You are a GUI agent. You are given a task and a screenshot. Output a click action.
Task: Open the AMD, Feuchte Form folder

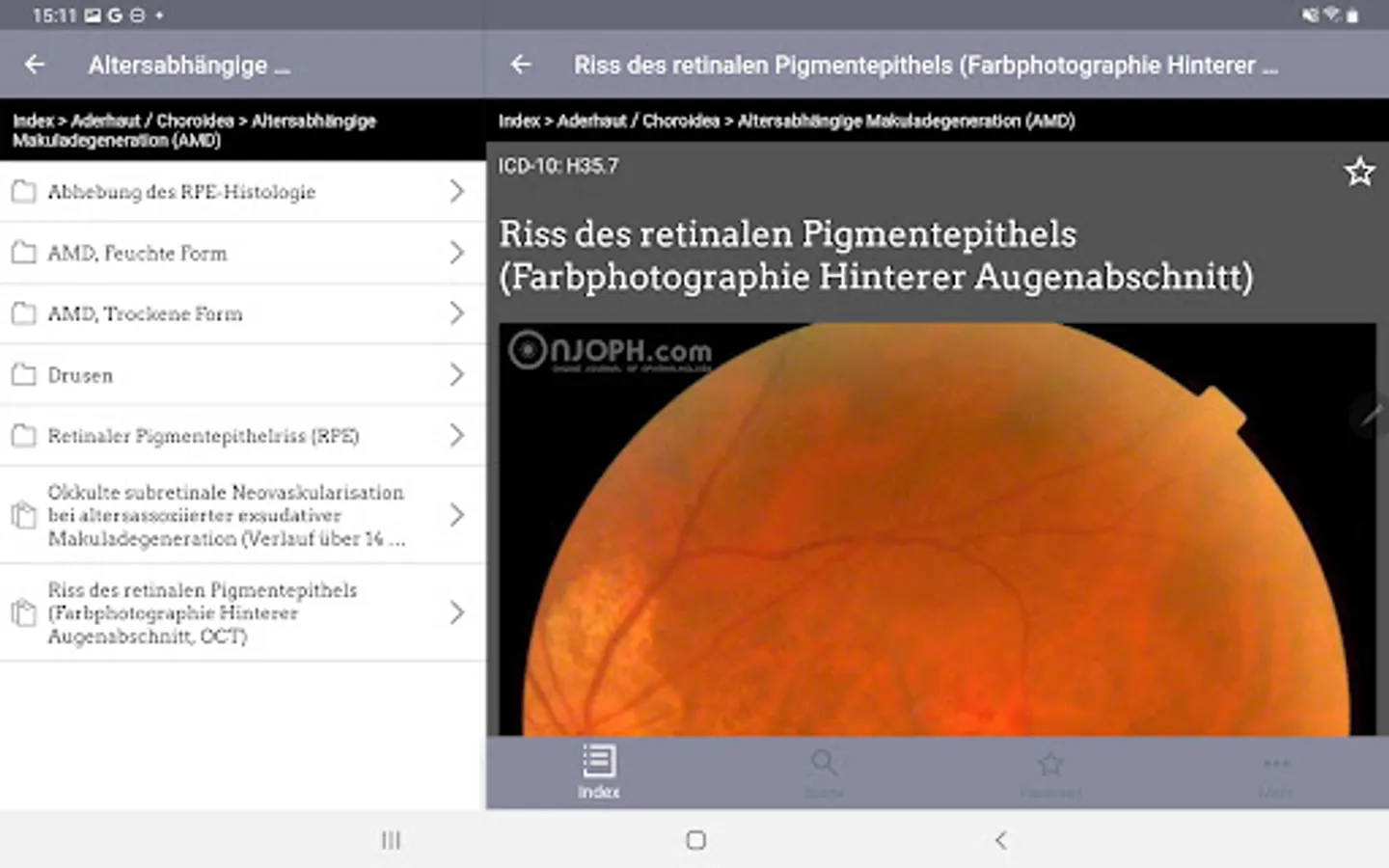[242, 253]
